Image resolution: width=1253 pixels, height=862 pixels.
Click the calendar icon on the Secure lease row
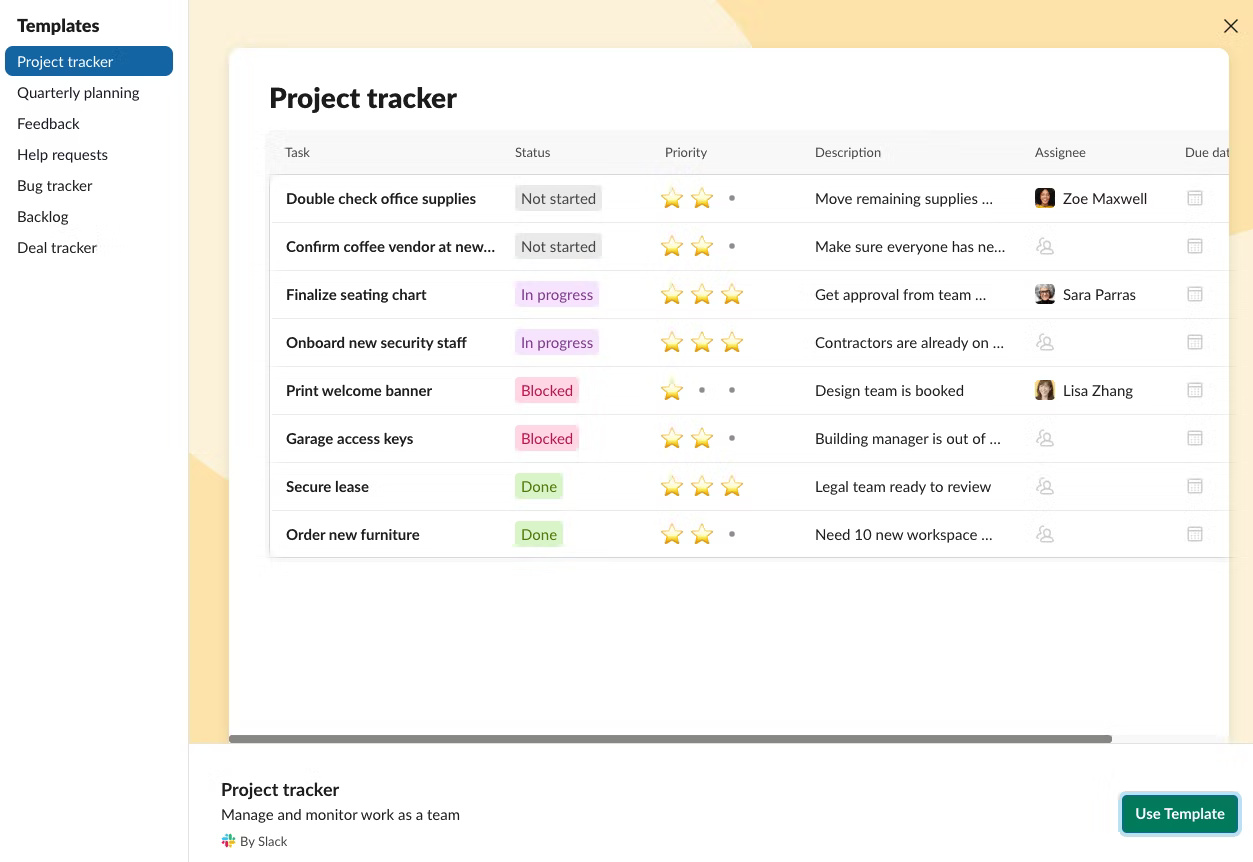tap(1195, 486)
